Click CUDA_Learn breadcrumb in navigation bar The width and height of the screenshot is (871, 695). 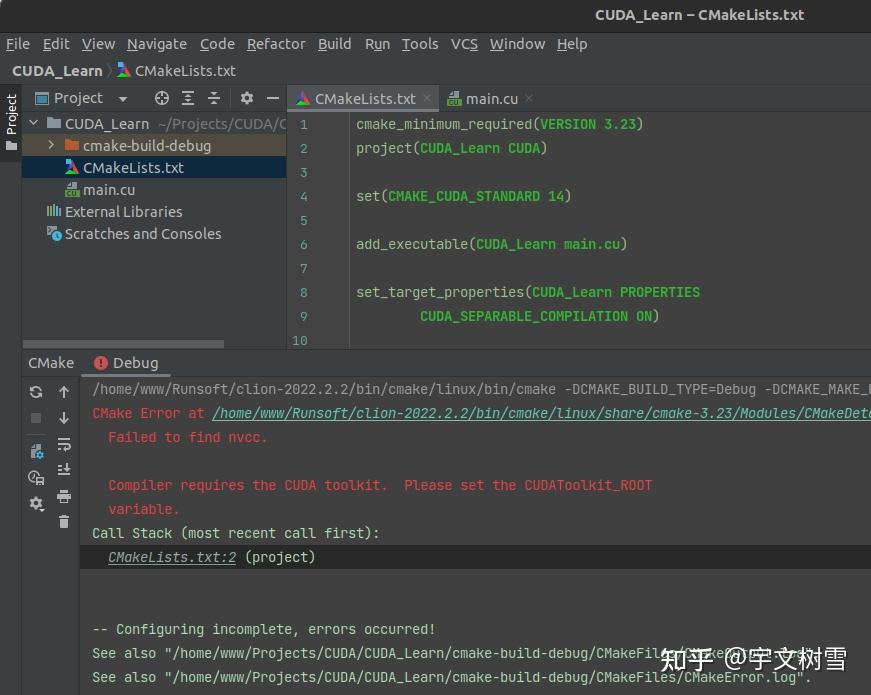click(57, 71)
